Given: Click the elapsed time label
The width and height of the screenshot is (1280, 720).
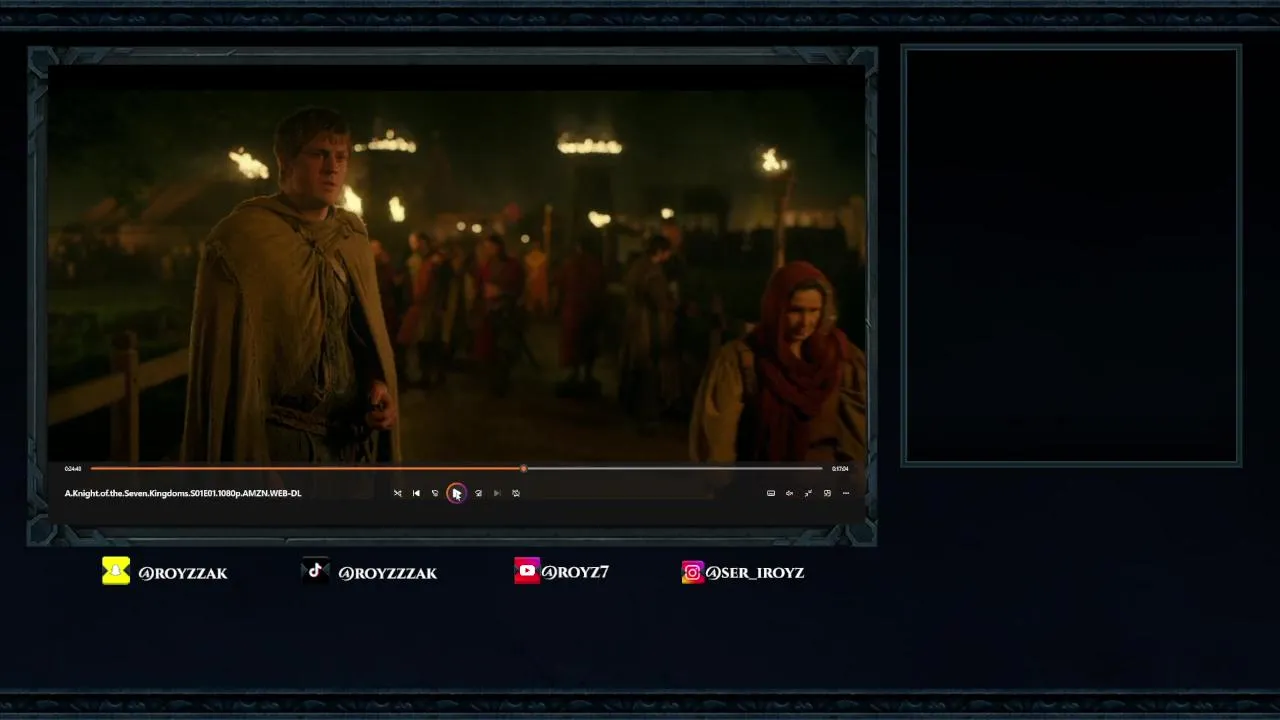Looking at the screenshot, I should [x=73, y=468].
